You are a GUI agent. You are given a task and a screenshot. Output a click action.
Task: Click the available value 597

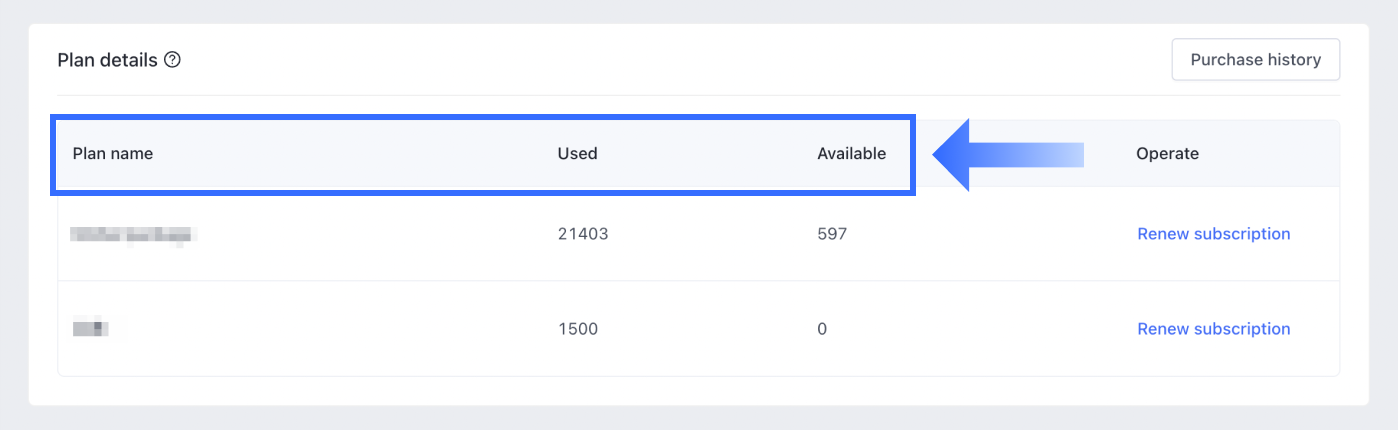tap(831, 234)
